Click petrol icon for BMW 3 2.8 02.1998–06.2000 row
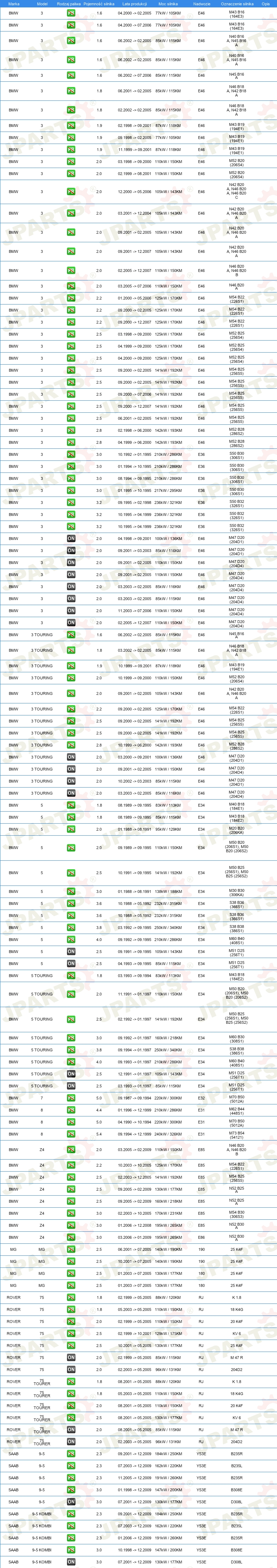The image size is (277, 1568). point(71,430)
